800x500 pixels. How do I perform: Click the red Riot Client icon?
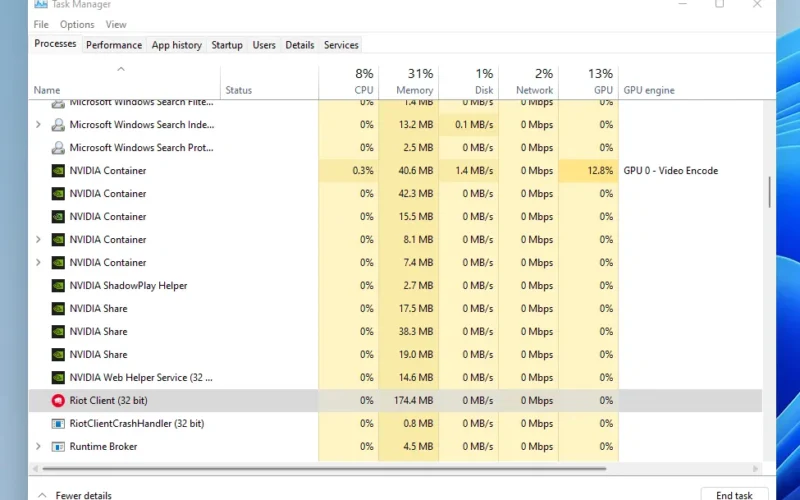pos(58,401)
